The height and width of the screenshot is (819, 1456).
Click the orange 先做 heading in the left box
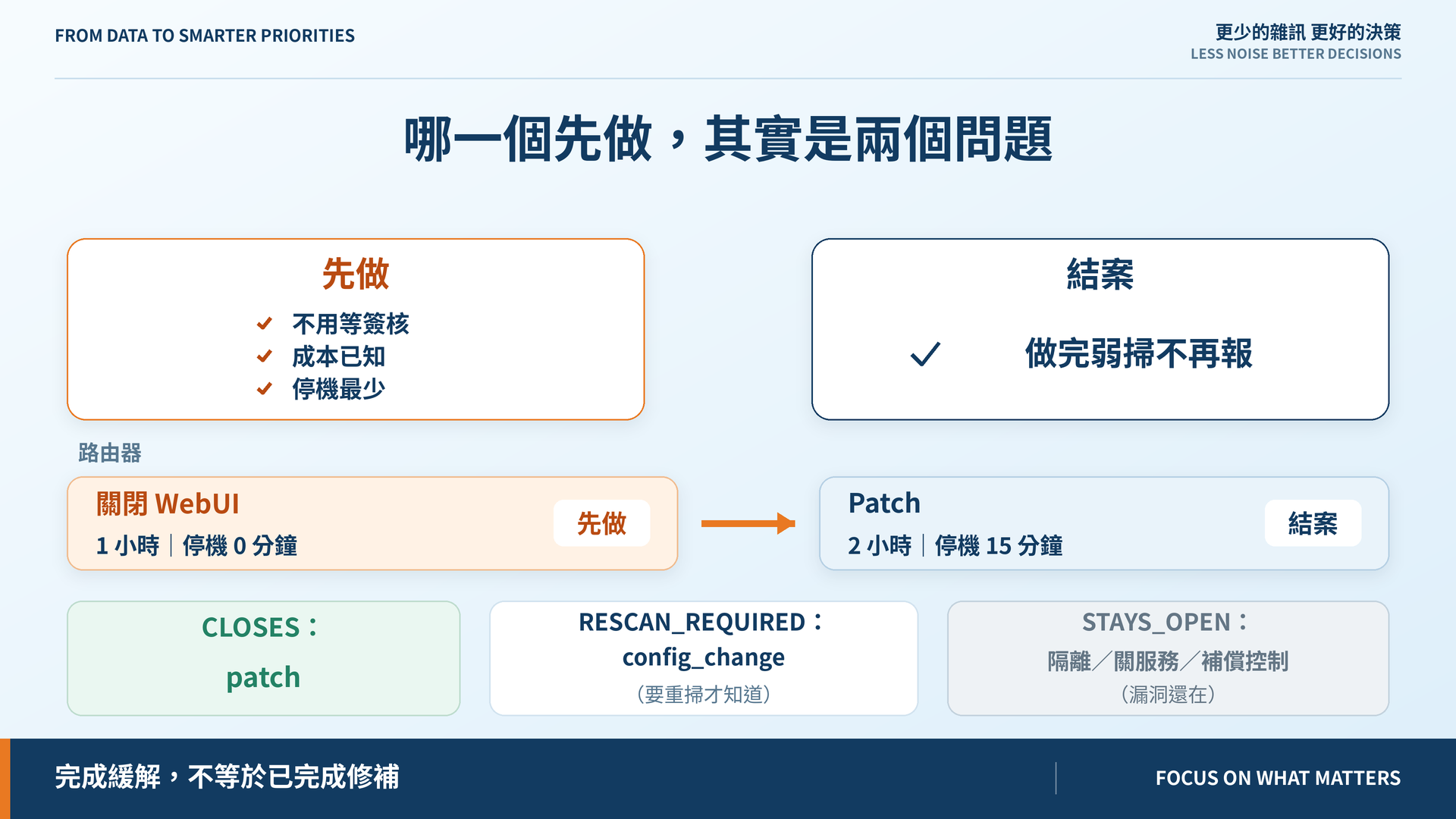(356, 274)
